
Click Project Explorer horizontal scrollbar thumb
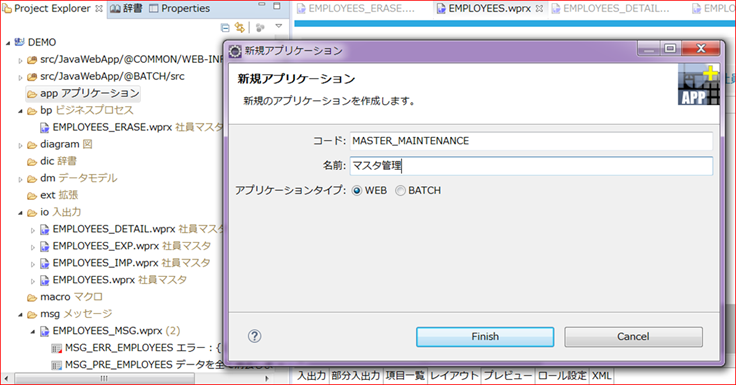click(x=104, y=378)
